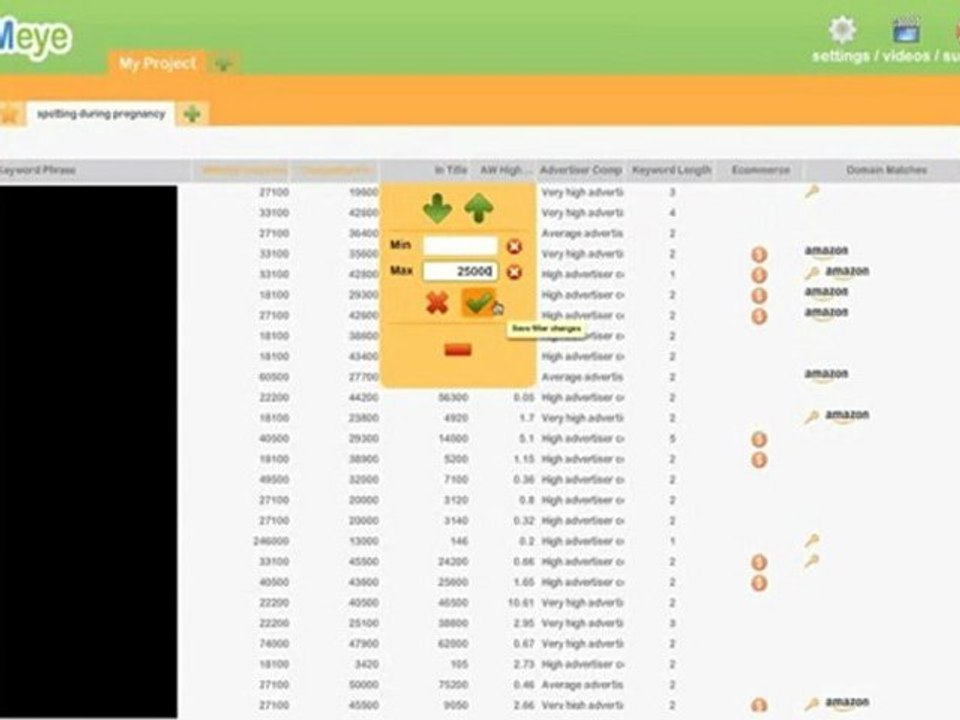Click the ecommerce coin in the 40500 / 43600 row
The image size is (960, 720).
pyautogui.click(x=759, y=583)
